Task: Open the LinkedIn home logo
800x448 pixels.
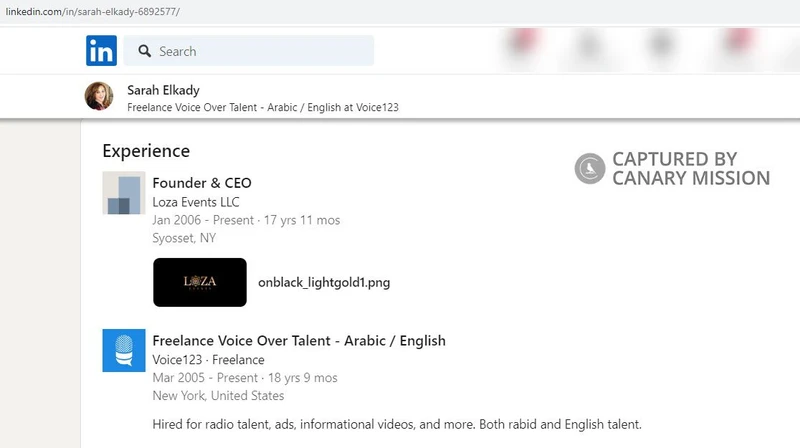Action: [101, 51]
